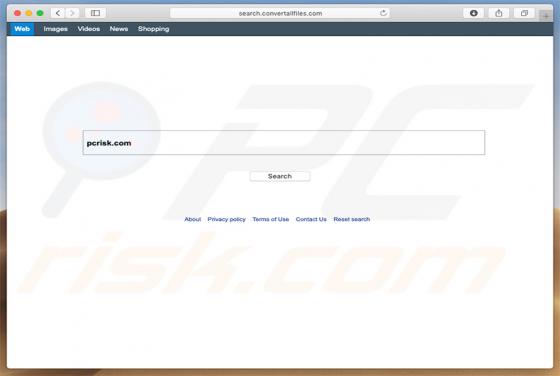Minimize window with yellow button

point(29,13)
